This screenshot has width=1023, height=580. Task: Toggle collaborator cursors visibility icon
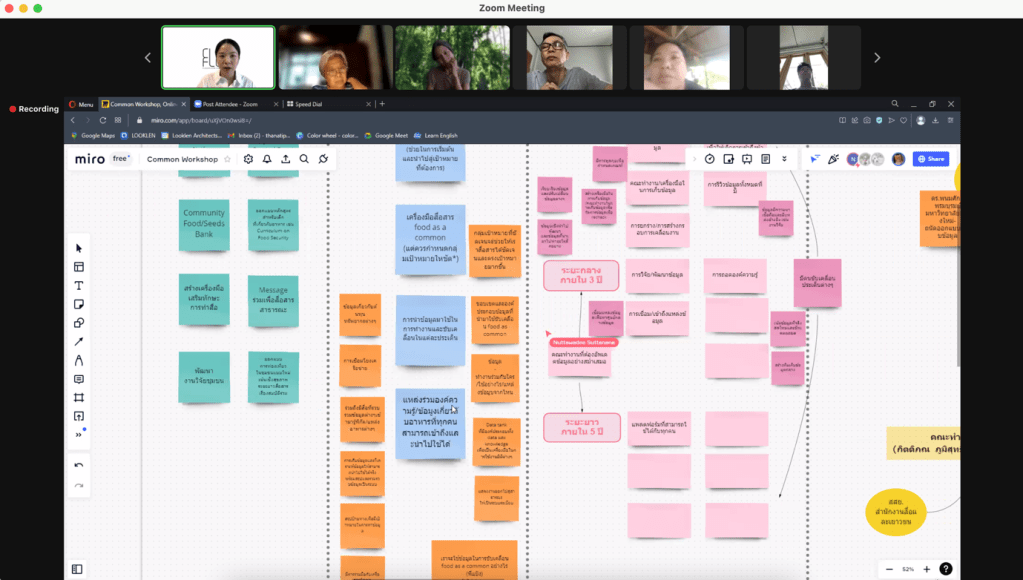(815, 159)
